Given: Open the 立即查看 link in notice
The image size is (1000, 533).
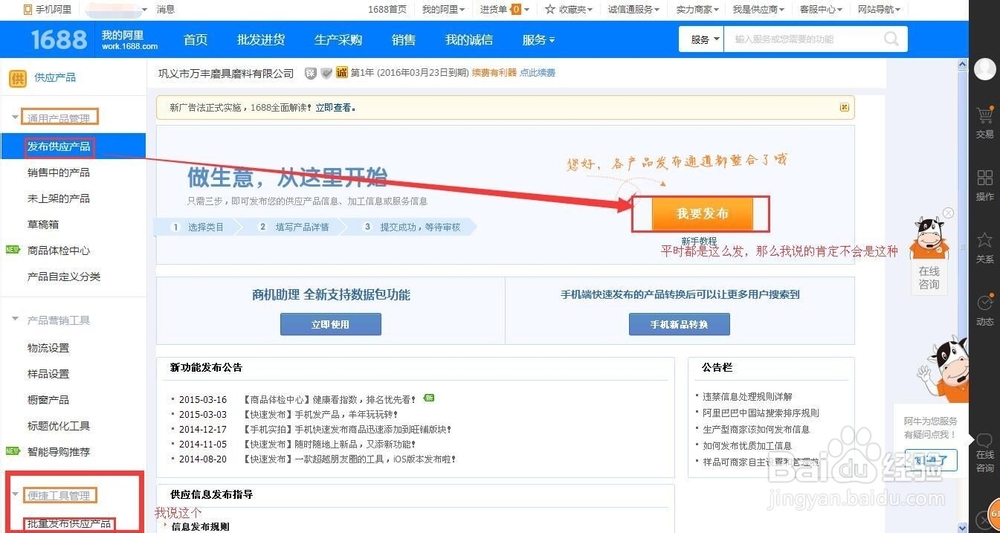Looking at the screenshot, I should pos(334,108).
